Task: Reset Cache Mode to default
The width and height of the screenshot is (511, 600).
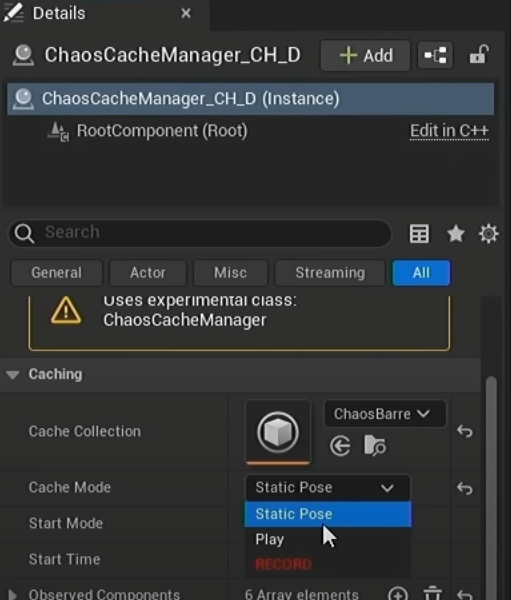Action: coord(465,488)
